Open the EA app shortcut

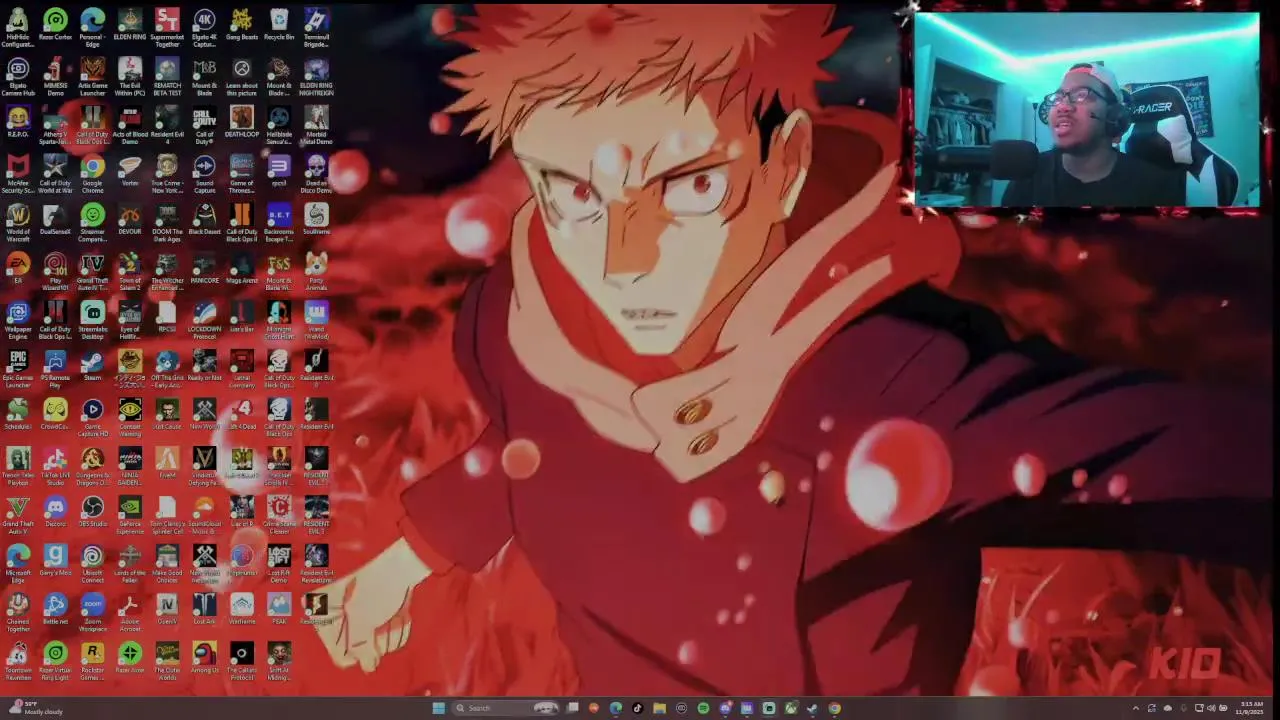[18, 268]
